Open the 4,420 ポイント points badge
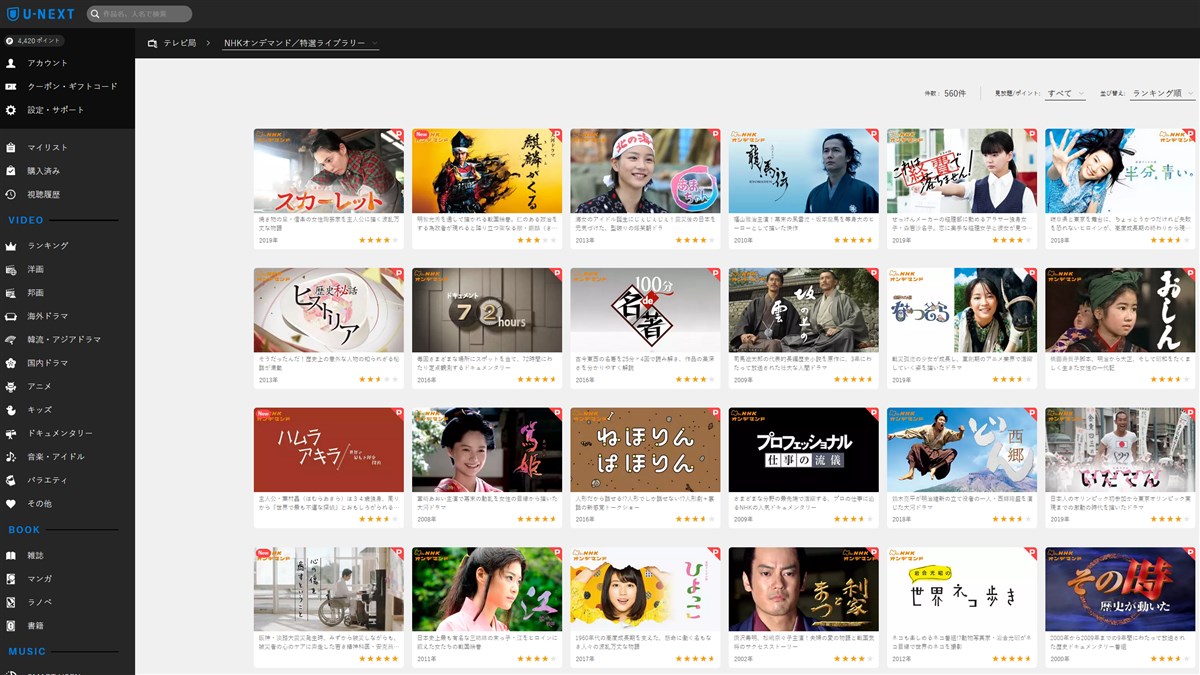Image resolution: width=1200 pixels, height=675 pixels. pos(35,41)
